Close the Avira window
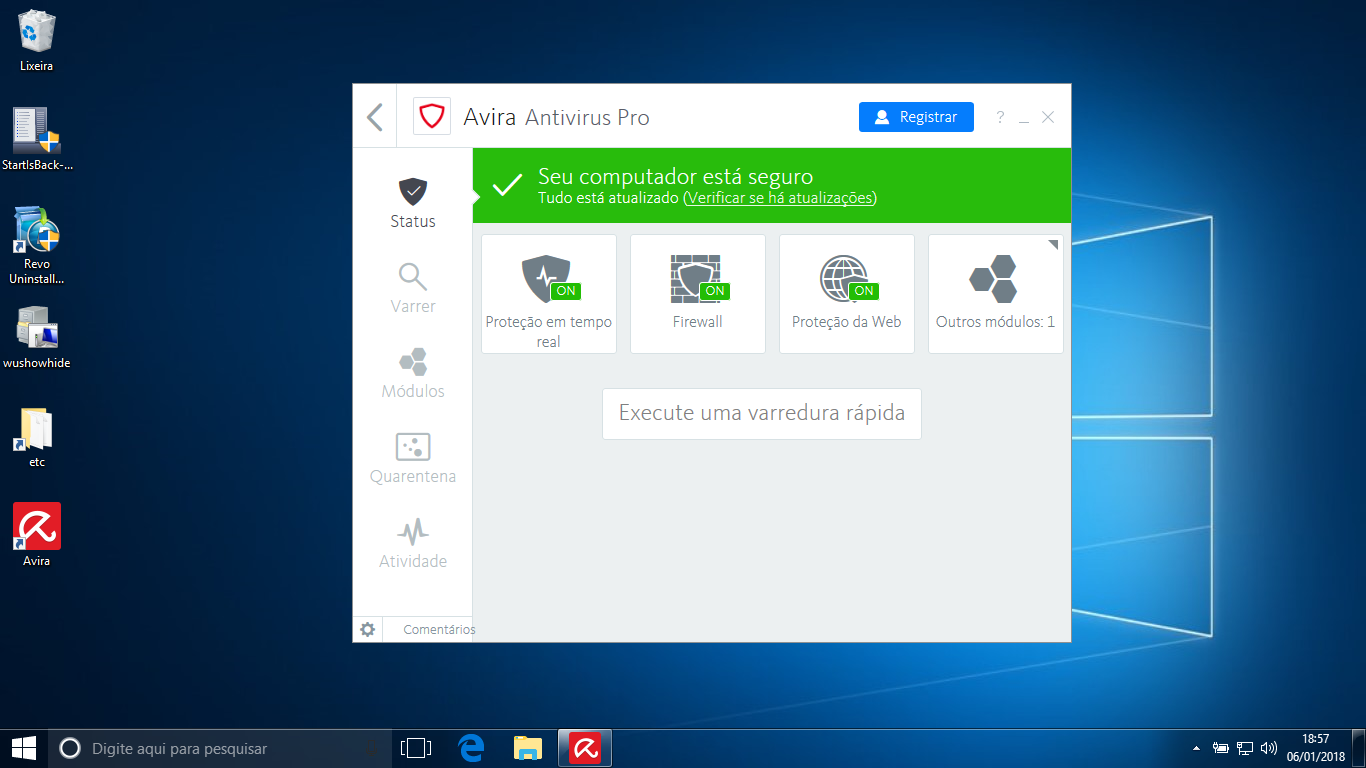Screen dimensions: 1366x768 coord(1048,117)
